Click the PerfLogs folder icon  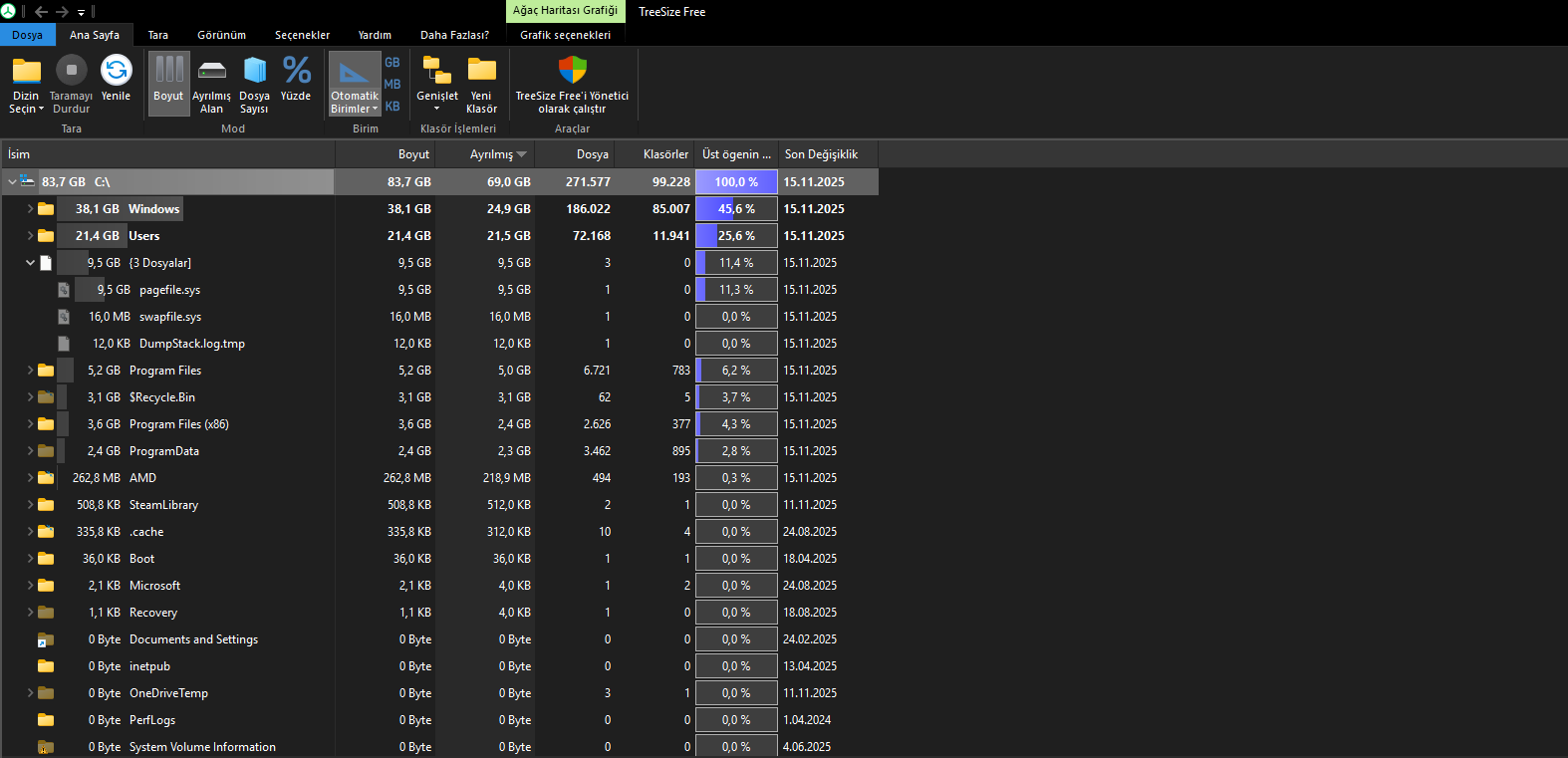(46, 720)
